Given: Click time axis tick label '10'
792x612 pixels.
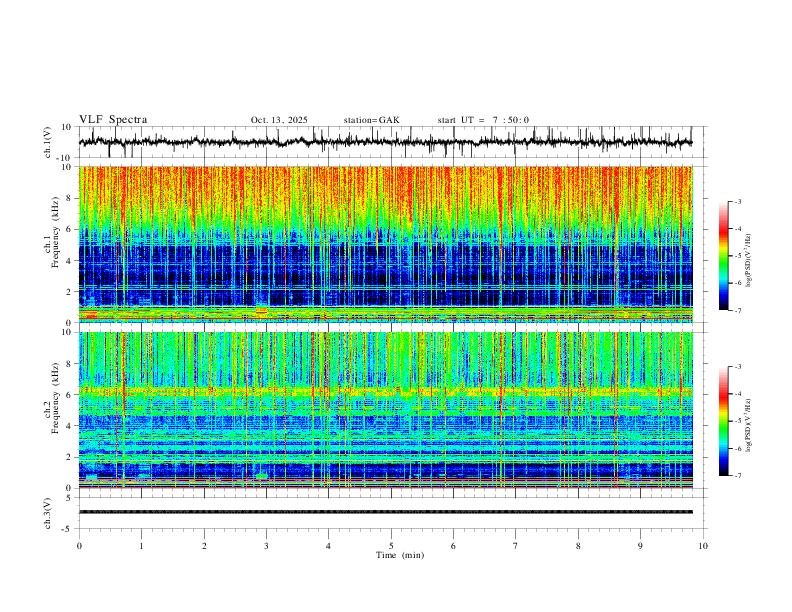Looking at the screenshot, I should tap(703, 546).
